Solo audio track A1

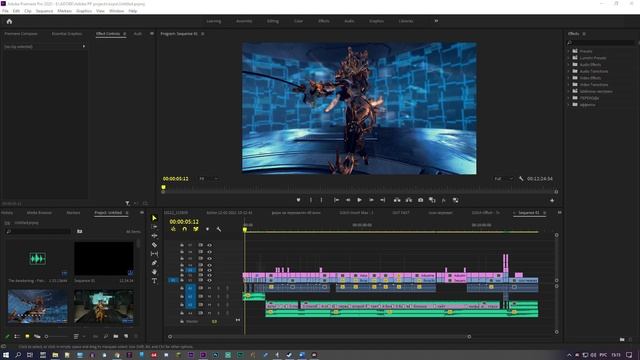click(x=218, y=288)
